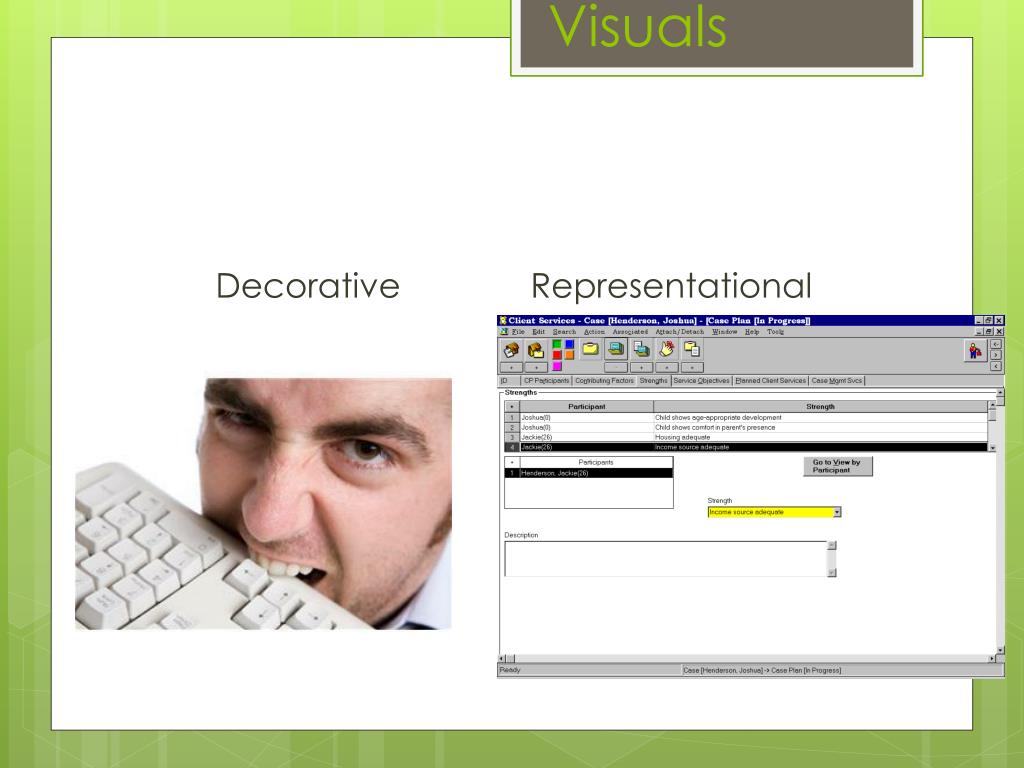
Task: Open the Planned Client Services tab
Action: pos(771,381)
